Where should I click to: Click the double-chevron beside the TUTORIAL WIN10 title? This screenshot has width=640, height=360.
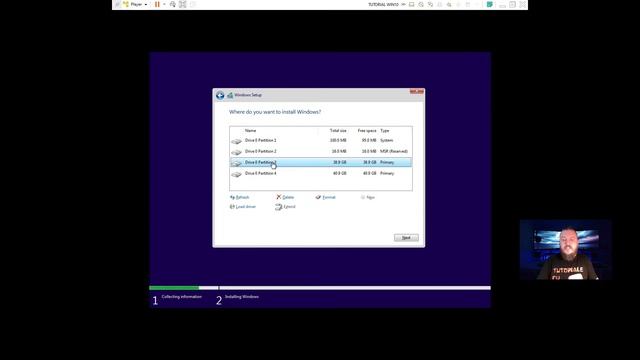[403, 4]
